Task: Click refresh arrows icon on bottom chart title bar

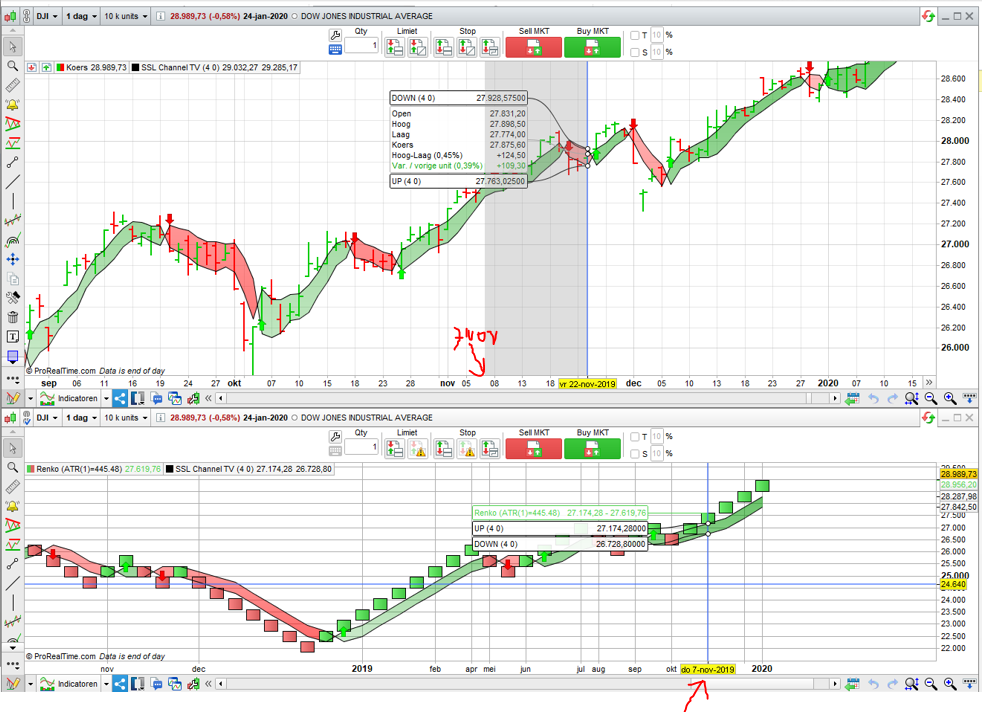Action: click(x=928, y=418)
